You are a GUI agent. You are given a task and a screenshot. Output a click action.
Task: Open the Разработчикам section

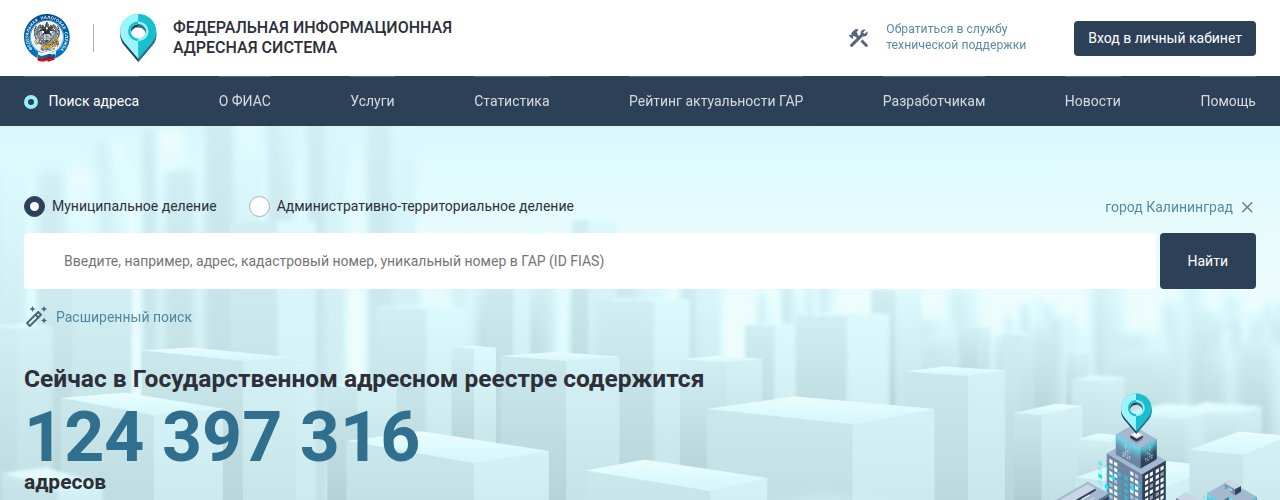click(934, 101)
